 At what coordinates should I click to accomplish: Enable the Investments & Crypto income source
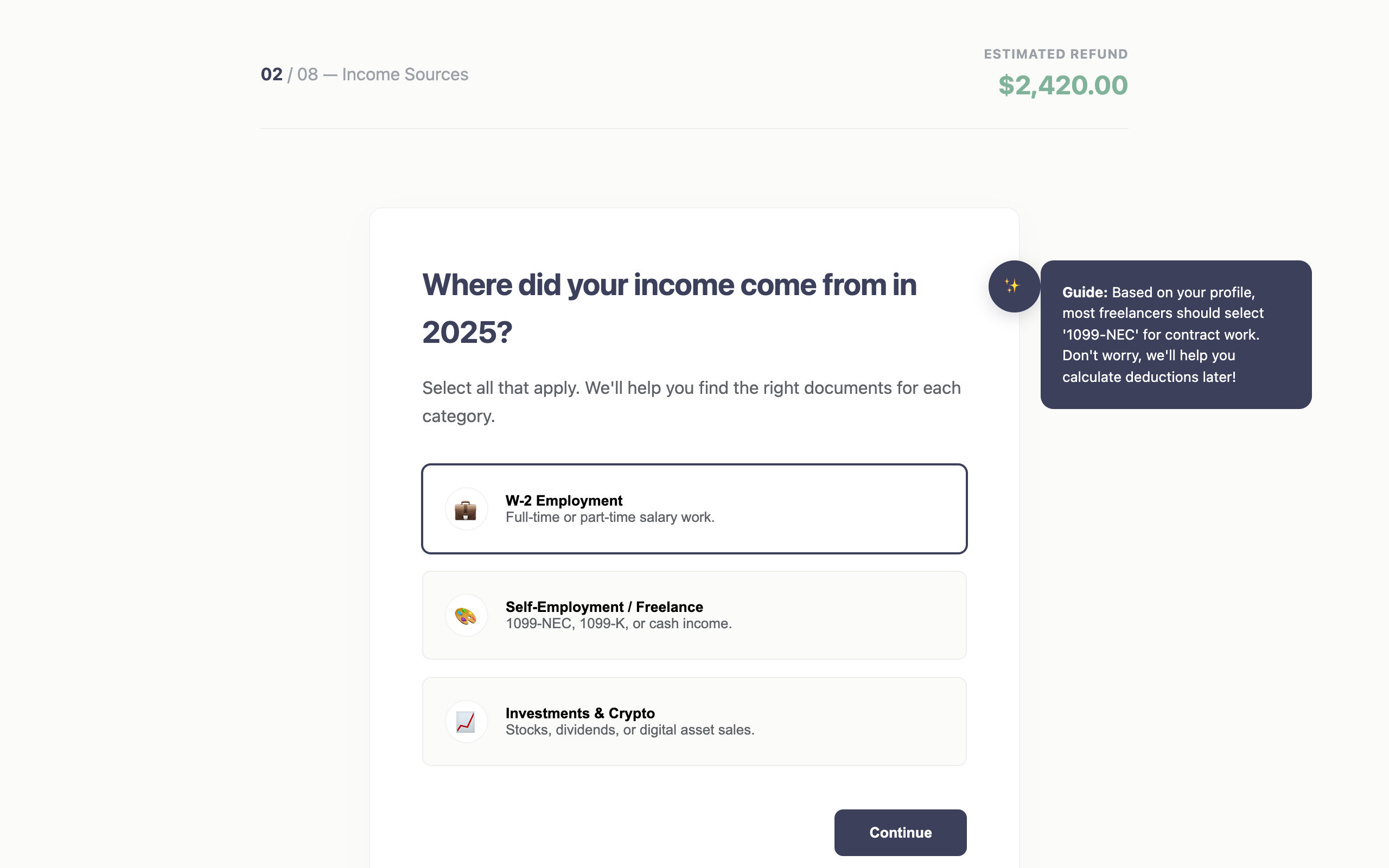(694, 721)
